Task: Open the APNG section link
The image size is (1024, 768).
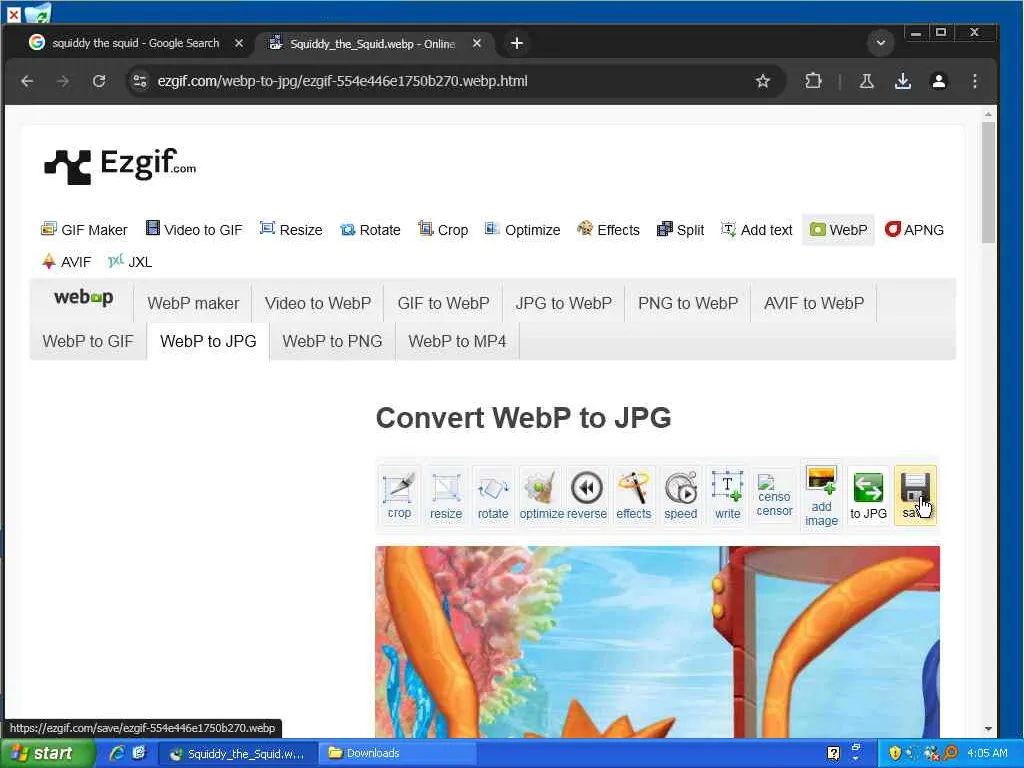Action: pos(914,230)
